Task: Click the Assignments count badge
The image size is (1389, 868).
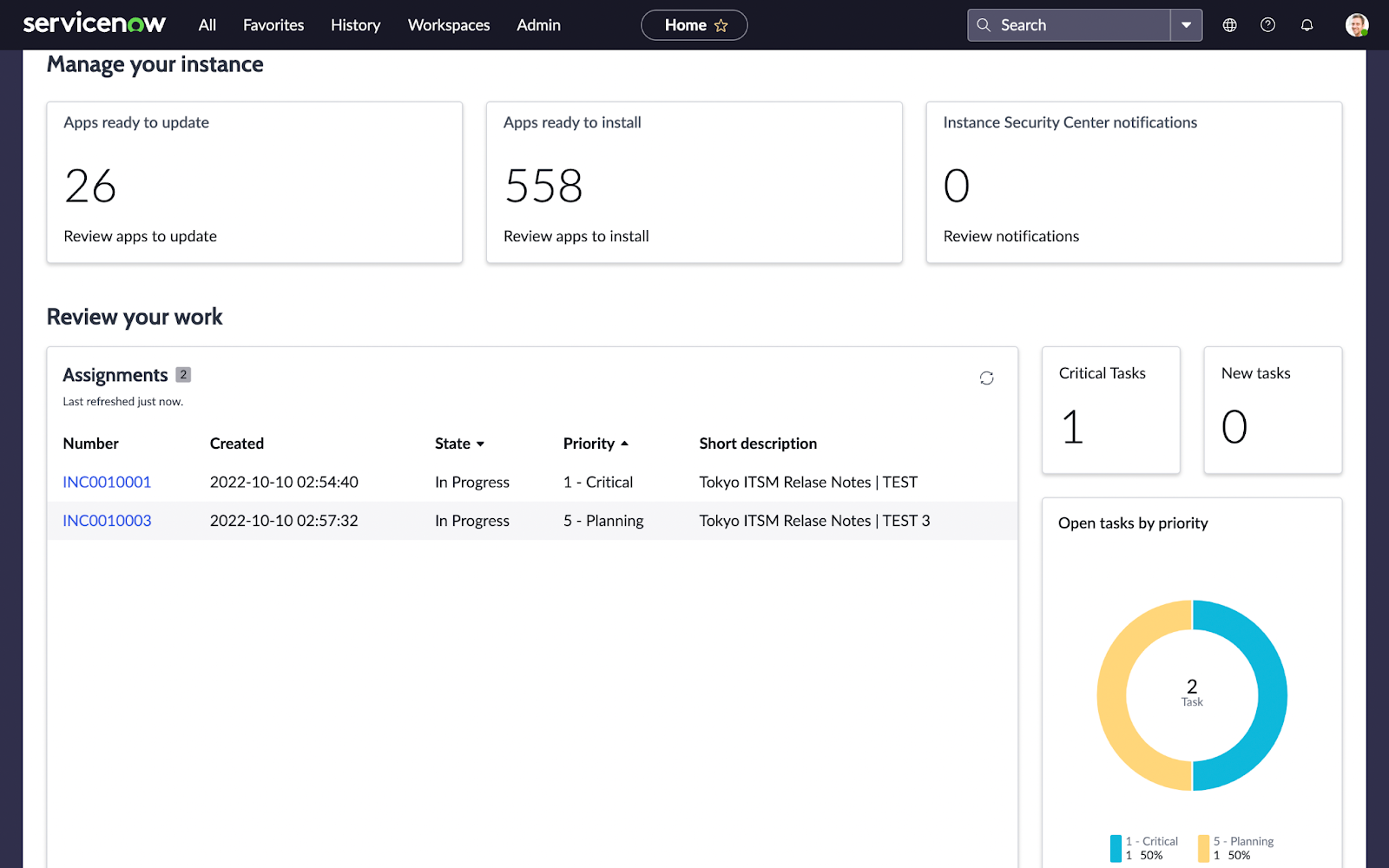Action: point(183,375)
